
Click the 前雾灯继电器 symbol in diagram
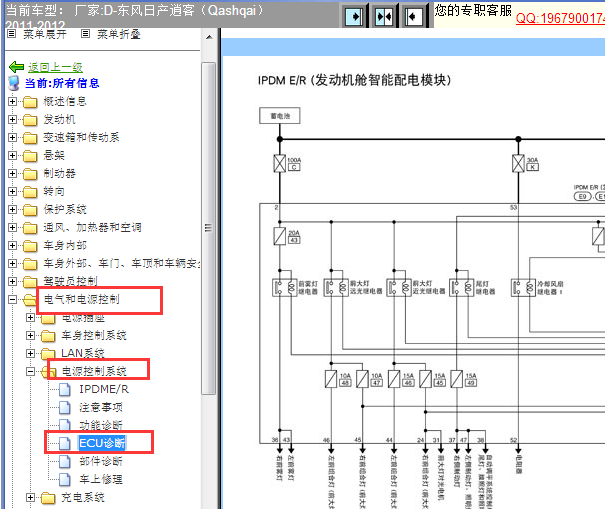pyautogui.click(x=285, y=287)
